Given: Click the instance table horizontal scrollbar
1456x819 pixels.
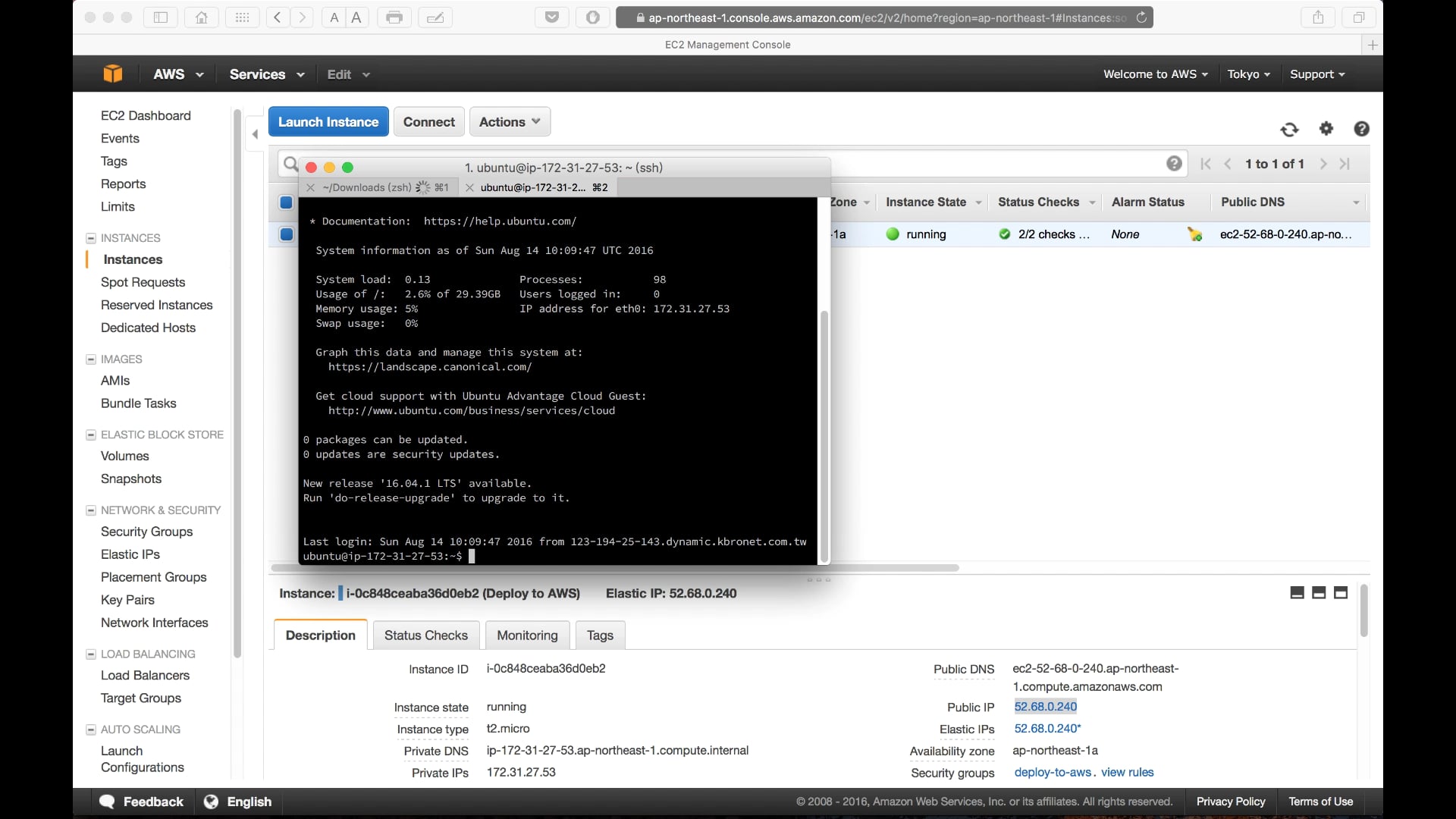Looking at the screenshot, I should [895, 567].
